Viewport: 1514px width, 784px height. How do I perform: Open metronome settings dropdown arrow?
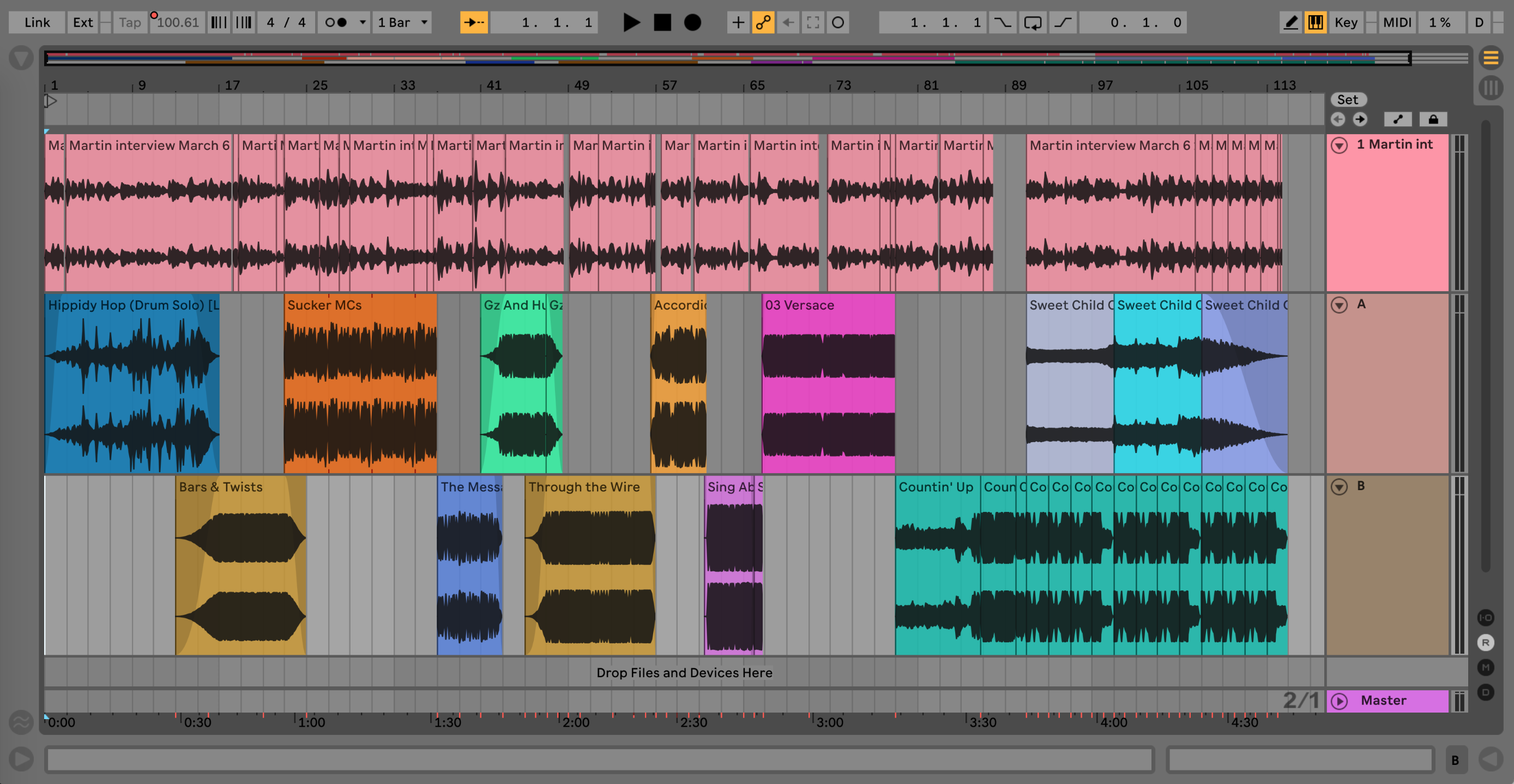tap(363, 22)
